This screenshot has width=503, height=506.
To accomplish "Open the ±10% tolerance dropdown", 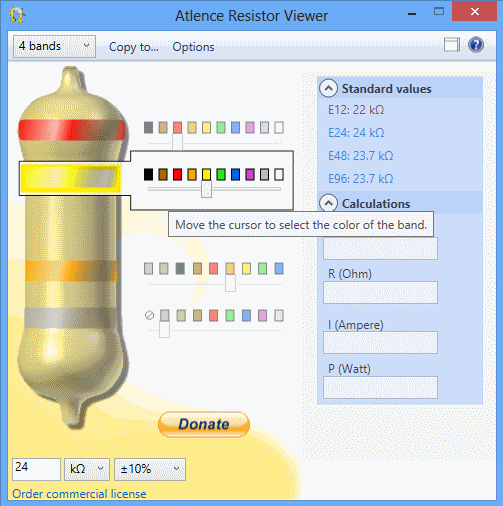I will point(150,469).
